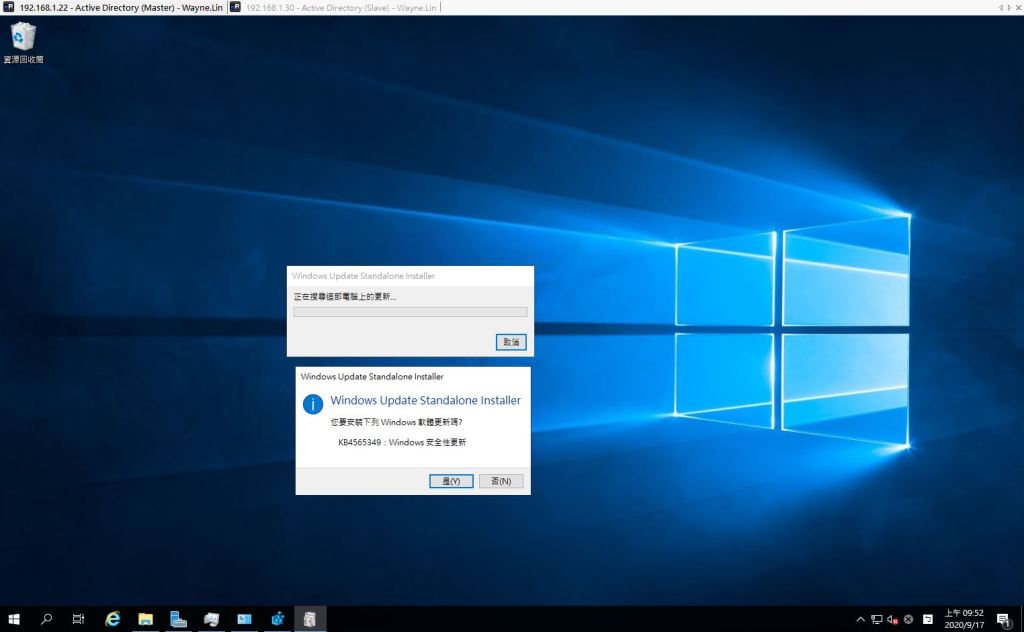Screen dimensions: 1024x632
Task: Click the taskbar search magnifier icon
Action: [46, 619]
